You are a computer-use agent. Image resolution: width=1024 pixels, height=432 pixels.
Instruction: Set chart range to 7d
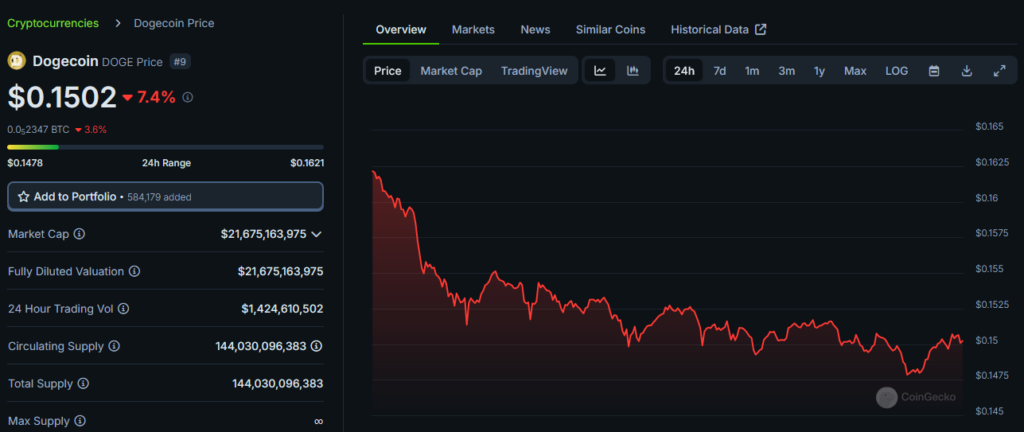720,70
